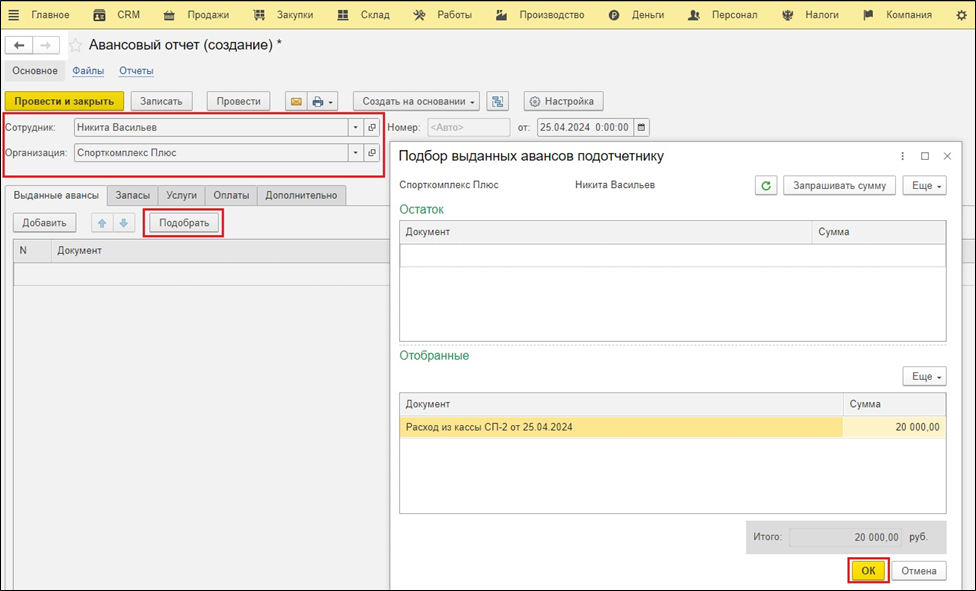The image size is (976, 591).
Task: Click the envelope email icon in toolbar
Action: 295,101
